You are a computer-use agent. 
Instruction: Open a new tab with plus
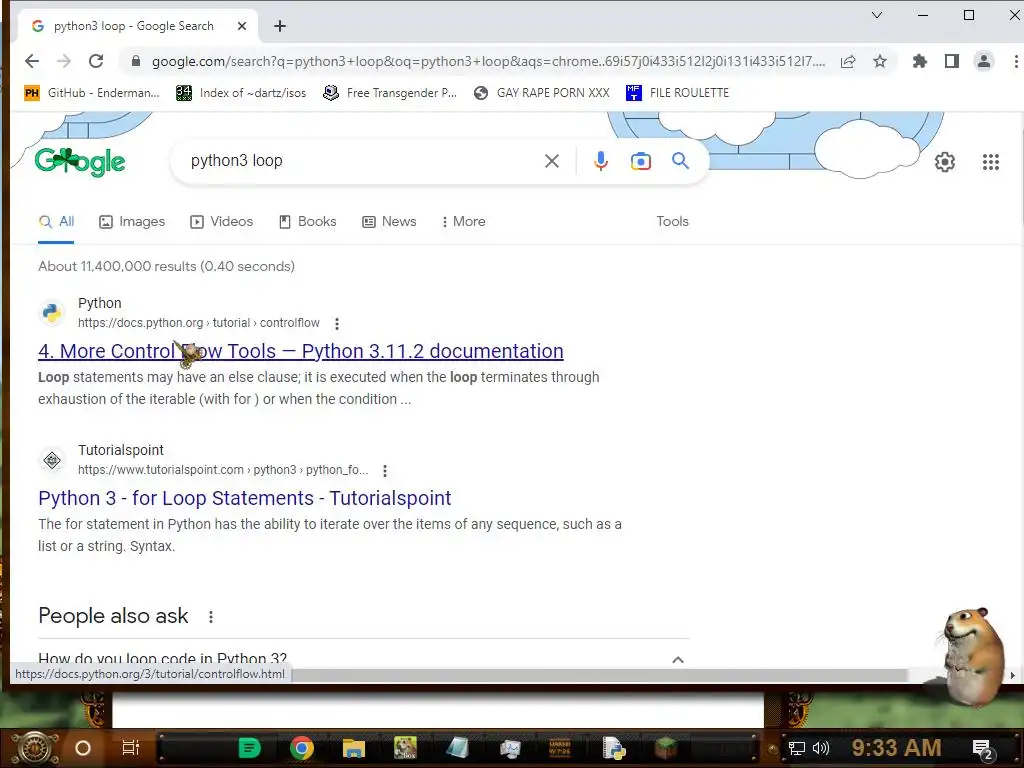[x=280, y=26]
